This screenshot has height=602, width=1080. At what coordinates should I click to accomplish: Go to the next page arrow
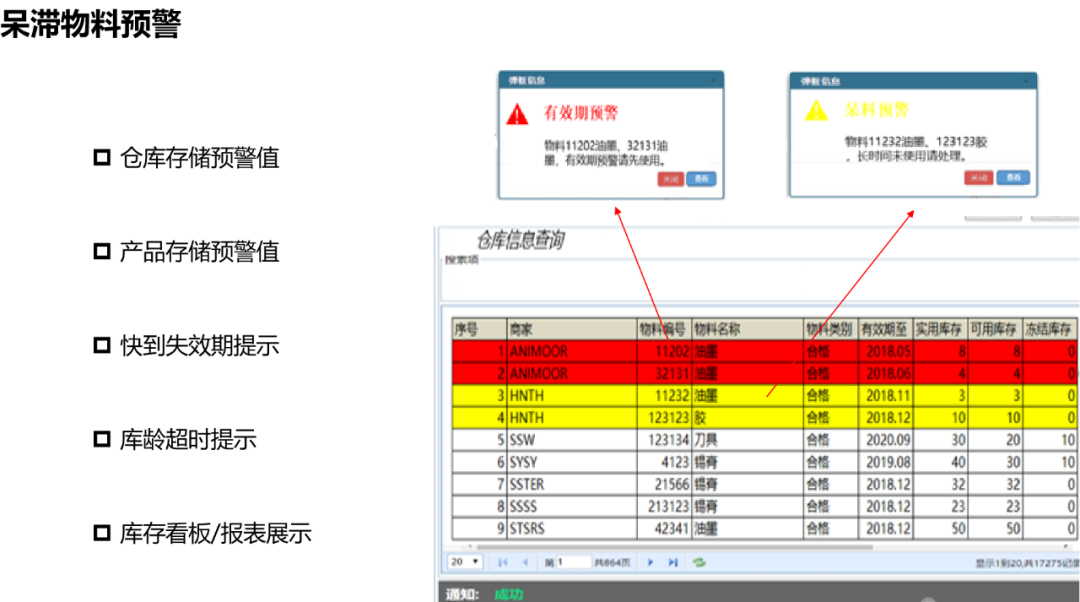tap(650, 563)
